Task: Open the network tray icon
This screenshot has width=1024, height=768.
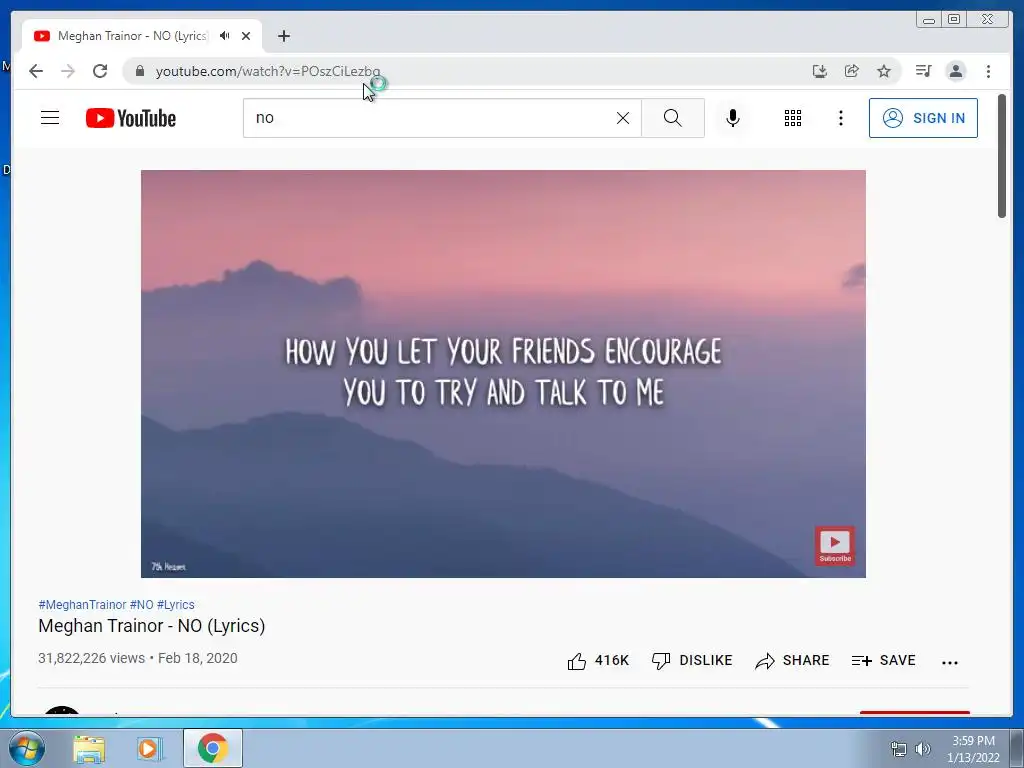Action: click(899, 749)
